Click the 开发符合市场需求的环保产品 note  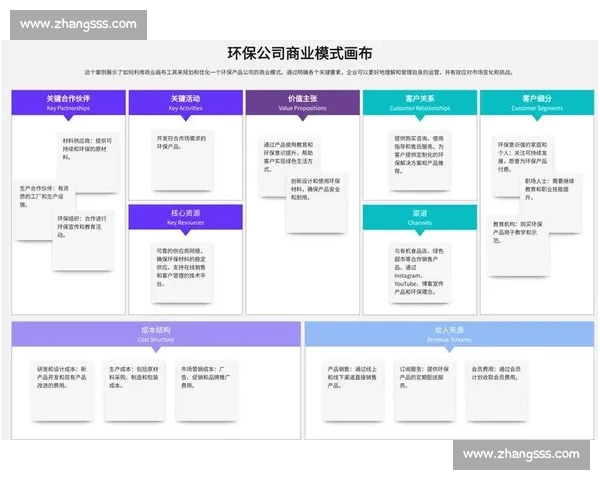tap(182, 160)
